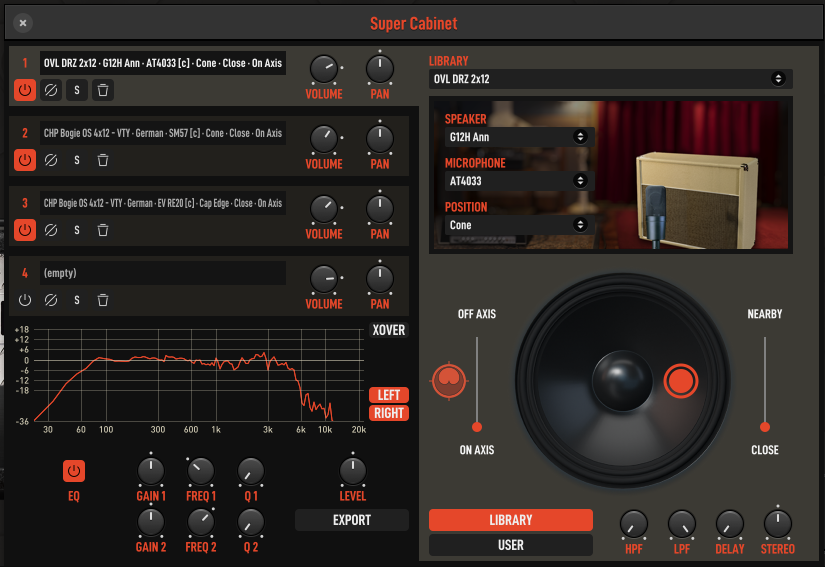This screenshot has height=567, width=825.
Task: Click the Nearby / Close distance slider handle
Action: (x=765, y=427)
